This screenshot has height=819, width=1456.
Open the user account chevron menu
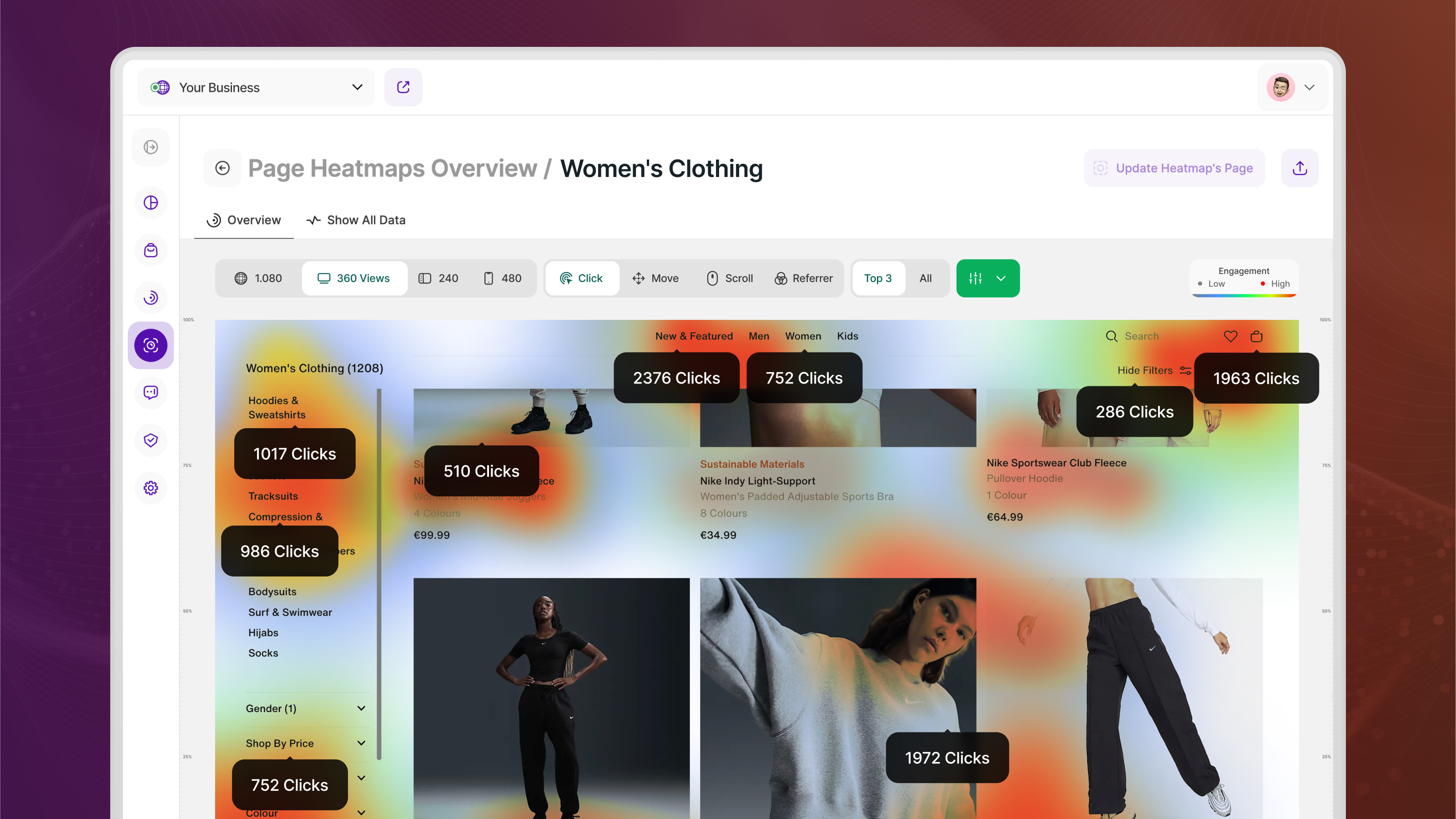tap(1310, 87)
